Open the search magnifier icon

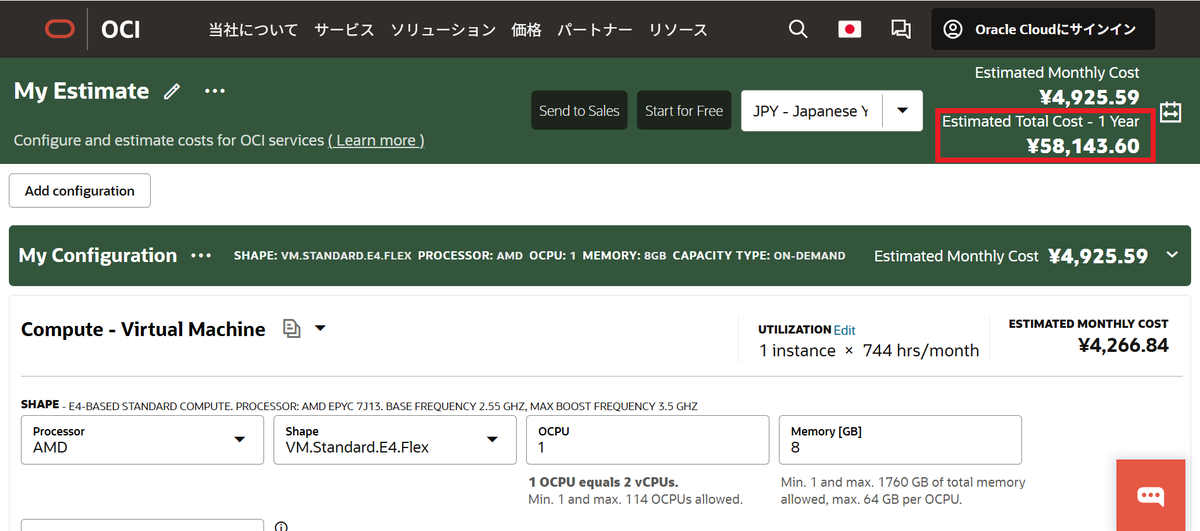[798, 29]
